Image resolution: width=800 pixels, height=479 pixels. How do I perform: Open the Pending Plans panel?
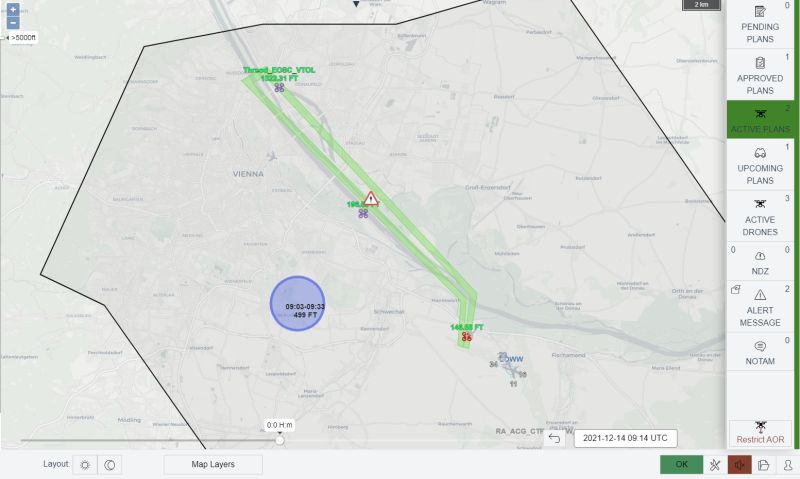760,24
